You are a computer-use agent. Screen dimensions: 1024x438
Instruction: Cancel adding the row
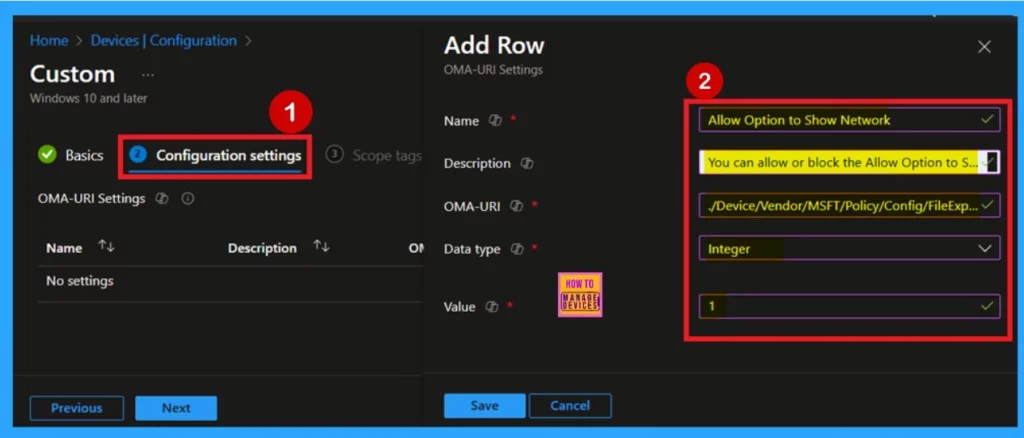pos(570,405)
